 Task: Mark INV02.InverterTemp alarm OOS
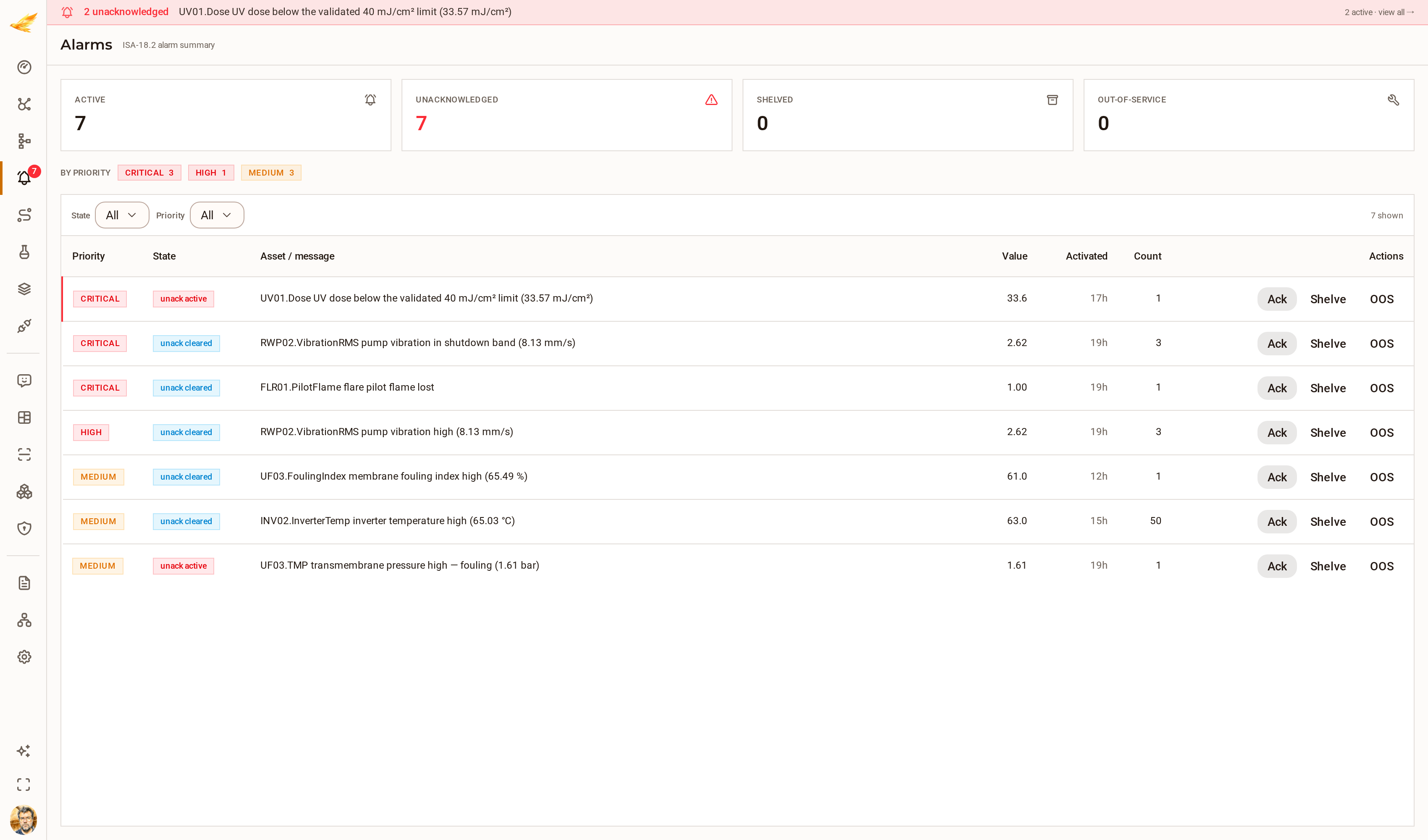coord(1381,522)
